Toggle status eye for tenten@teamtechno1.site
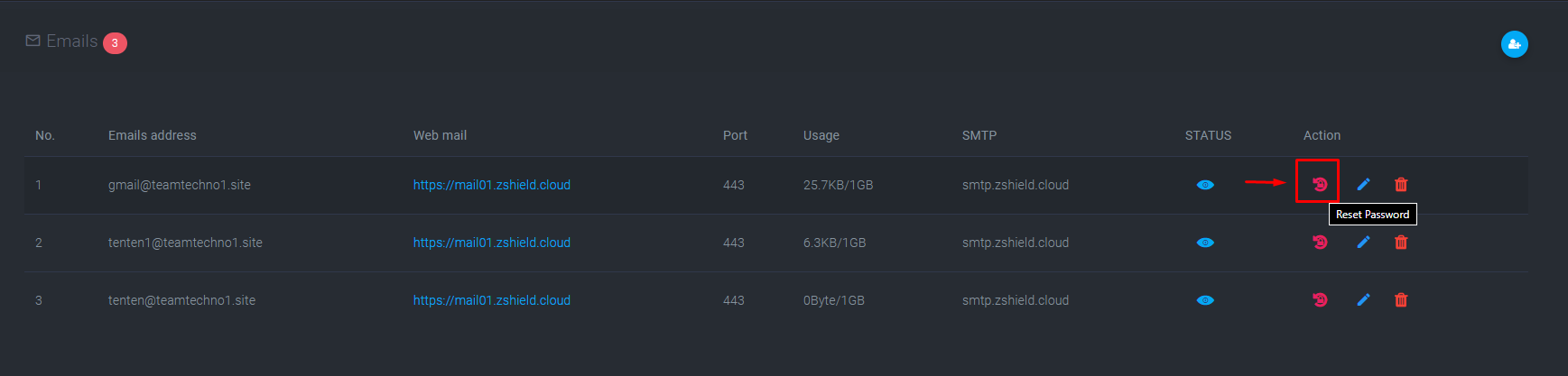This screenshot has height=376, width=1568. click(1205, 300)
